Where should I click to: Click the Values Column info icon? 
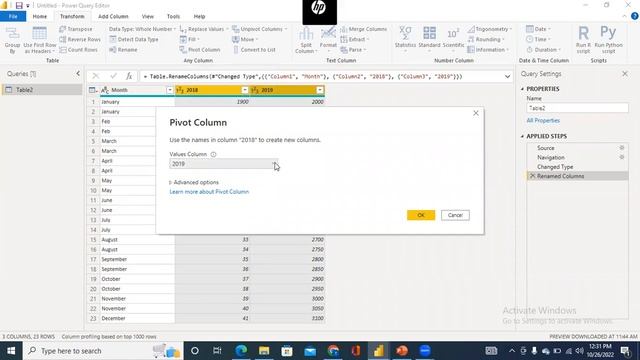tap(213, 154)
